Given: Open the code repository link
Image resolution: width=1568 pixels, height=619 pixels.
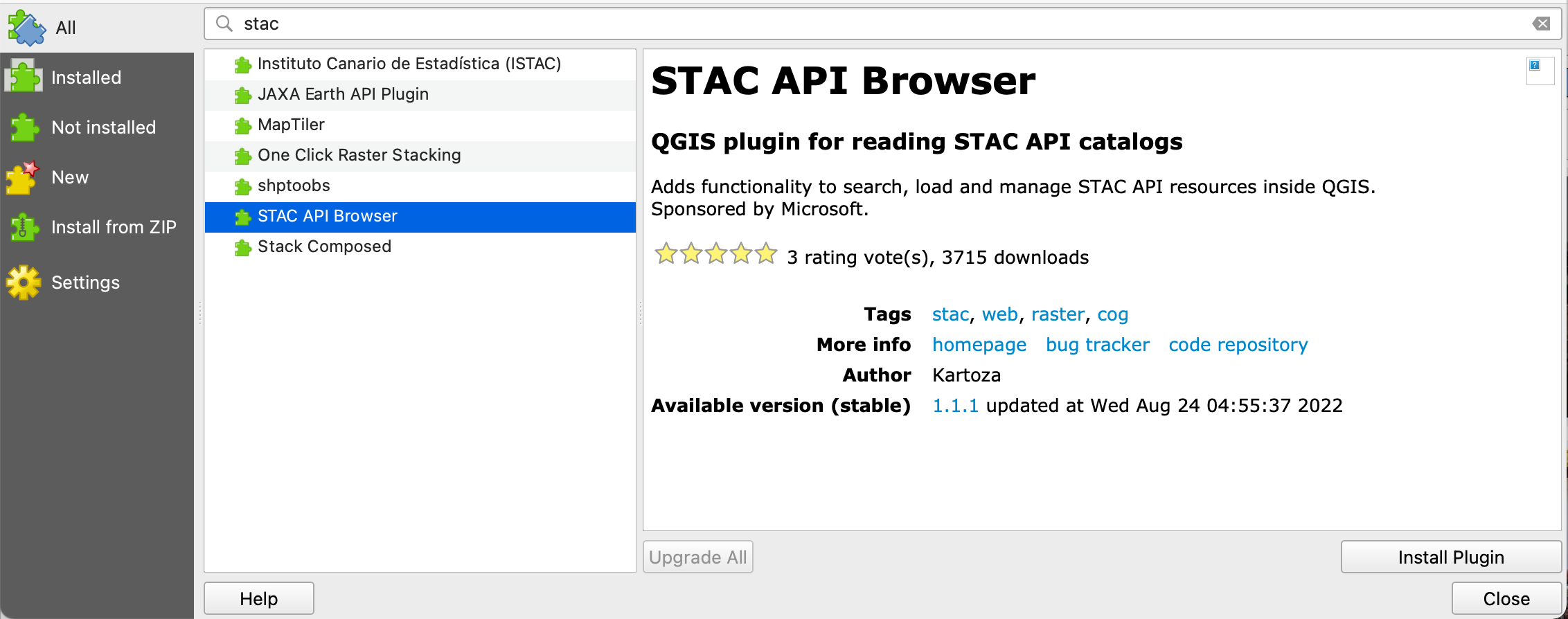Looking at the screenshot, I should click(1238, 346).
